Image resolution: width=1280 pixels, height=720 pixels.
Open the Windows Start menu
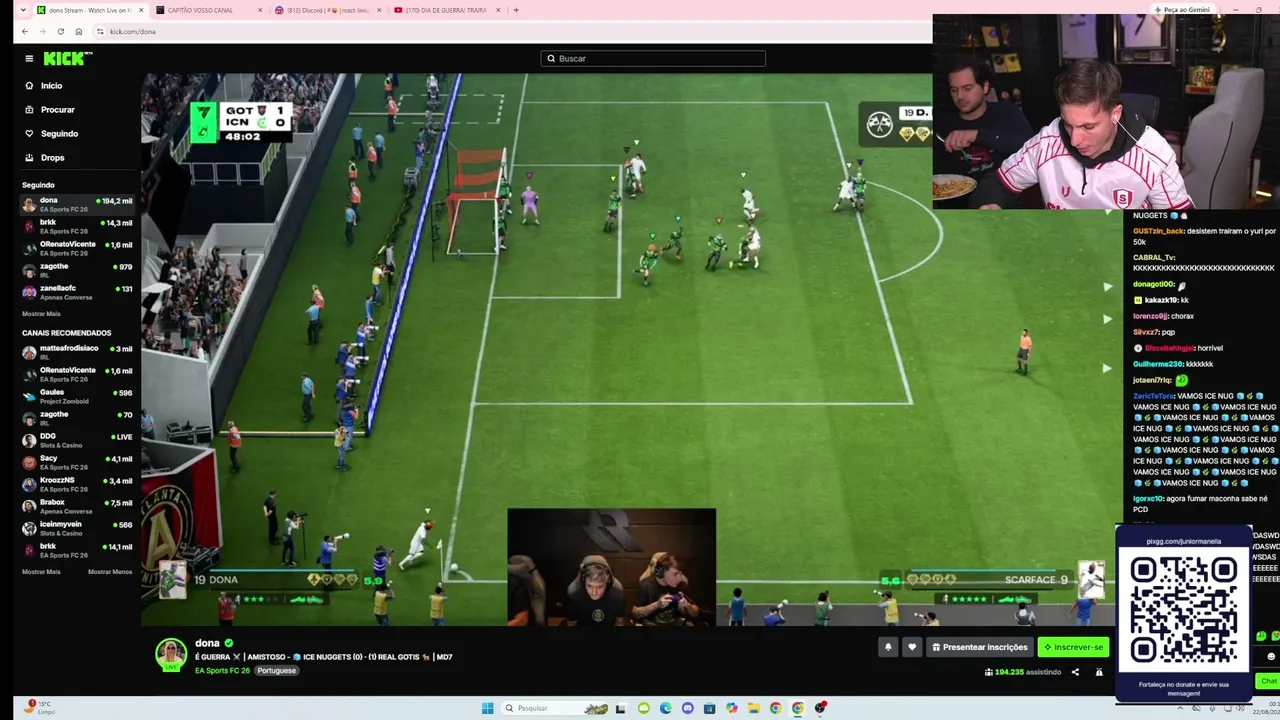pyautogui.click(x=487, y=708)
